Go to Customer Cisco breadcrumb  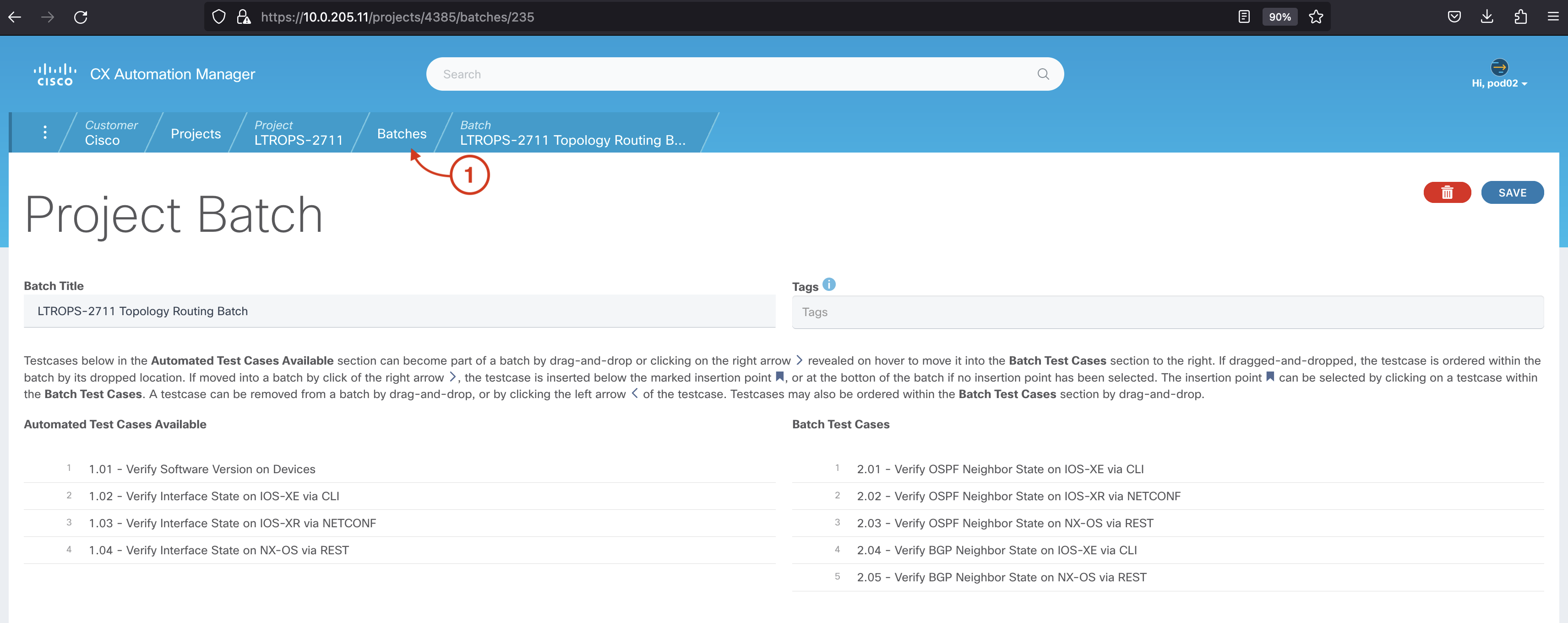coord(111,132)
